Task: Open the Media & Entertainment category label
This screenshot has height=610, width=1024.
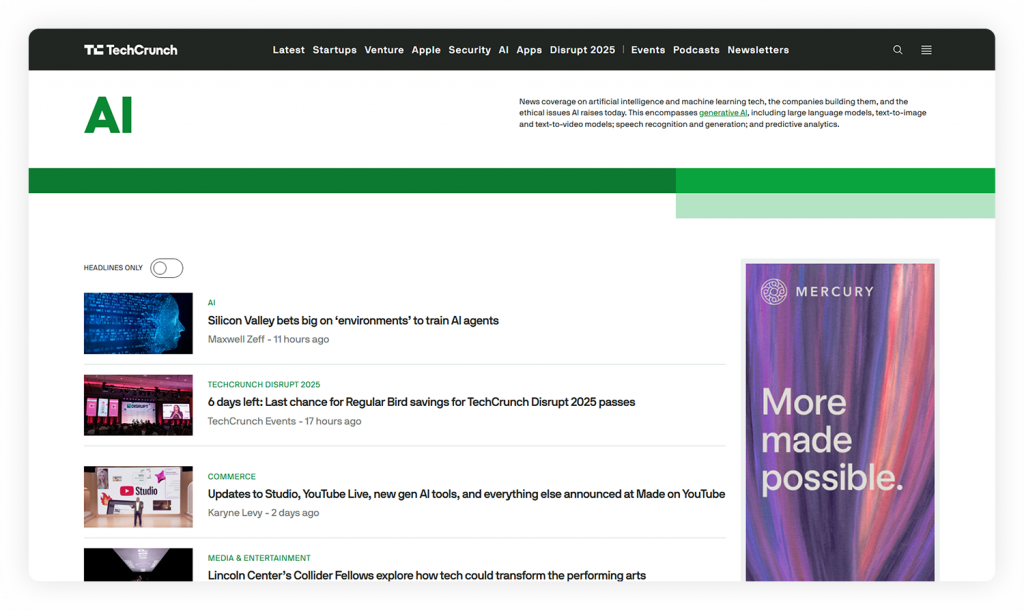Action: pos(259,558)
